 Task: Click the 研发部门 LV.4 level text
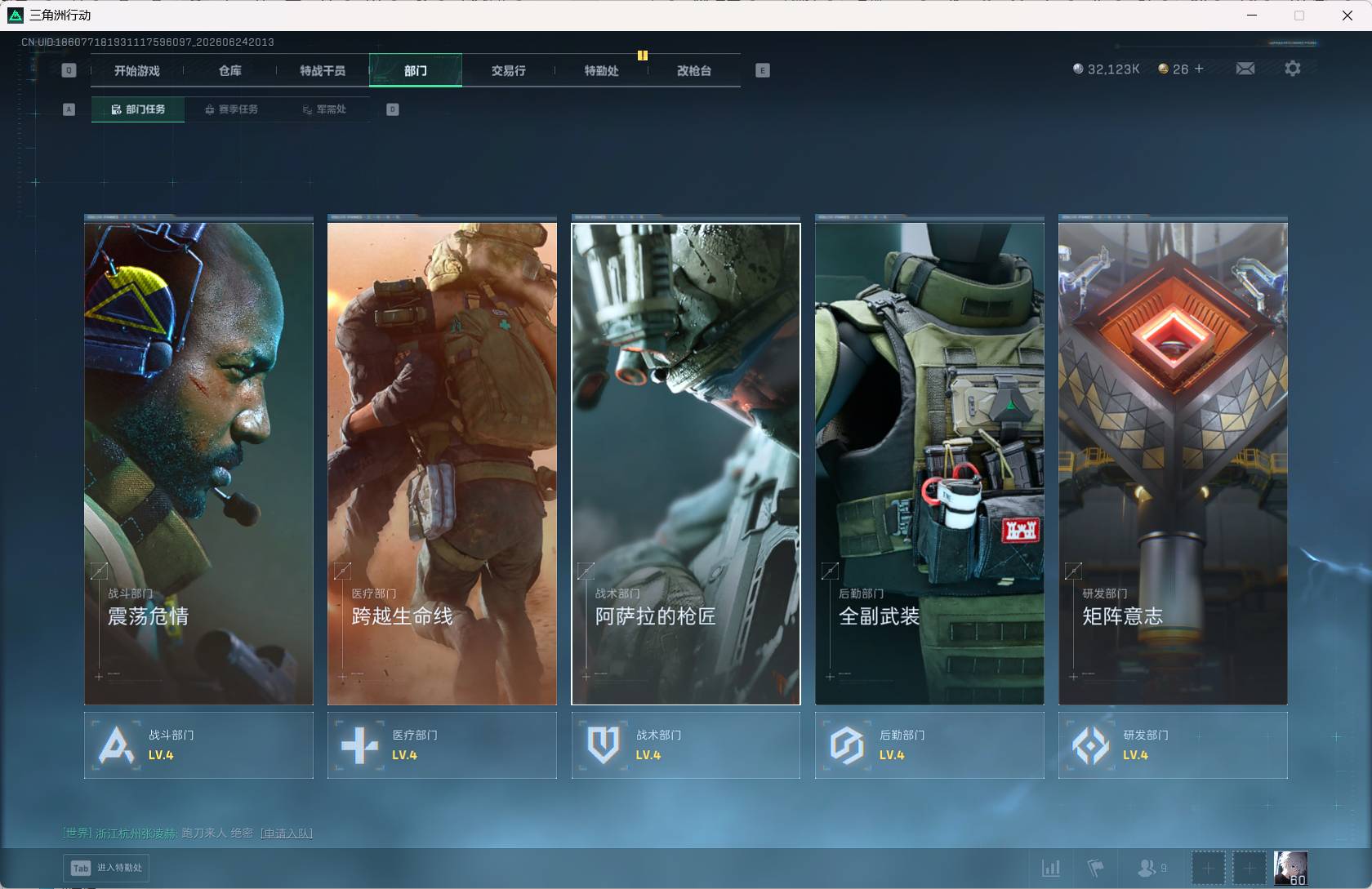(x=1135, y=755)
